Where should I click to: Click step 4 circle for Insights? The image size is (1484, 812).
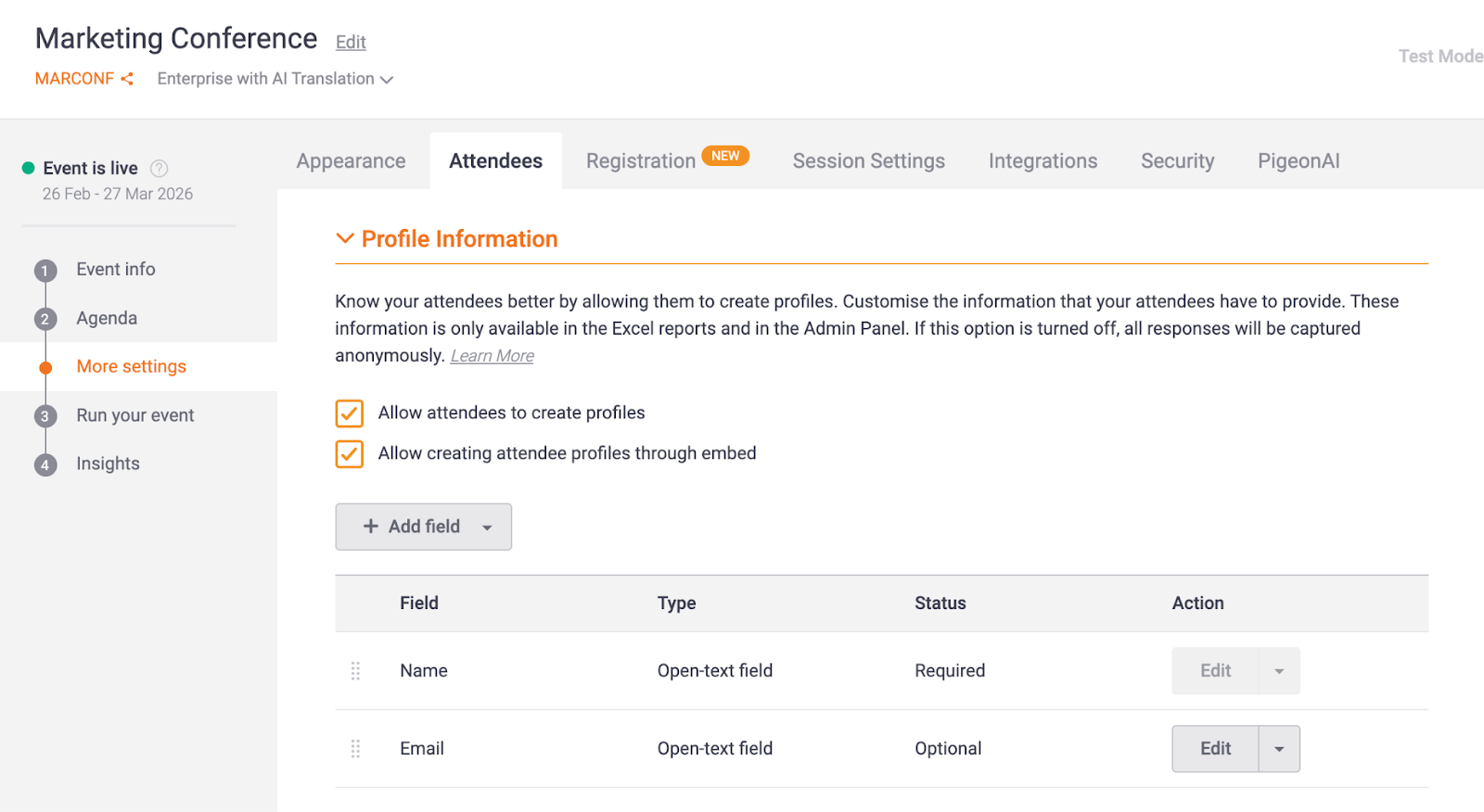[45, 464]
